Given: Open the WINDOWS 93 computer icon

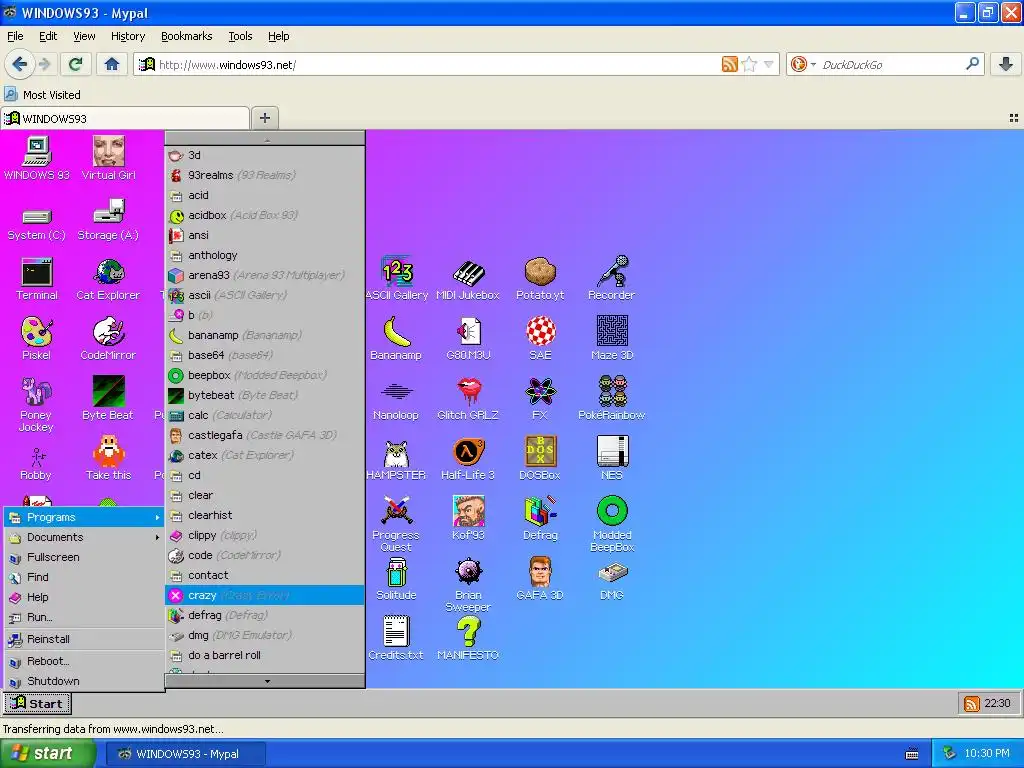Looking at the screenshot, I should coord(37,159).
